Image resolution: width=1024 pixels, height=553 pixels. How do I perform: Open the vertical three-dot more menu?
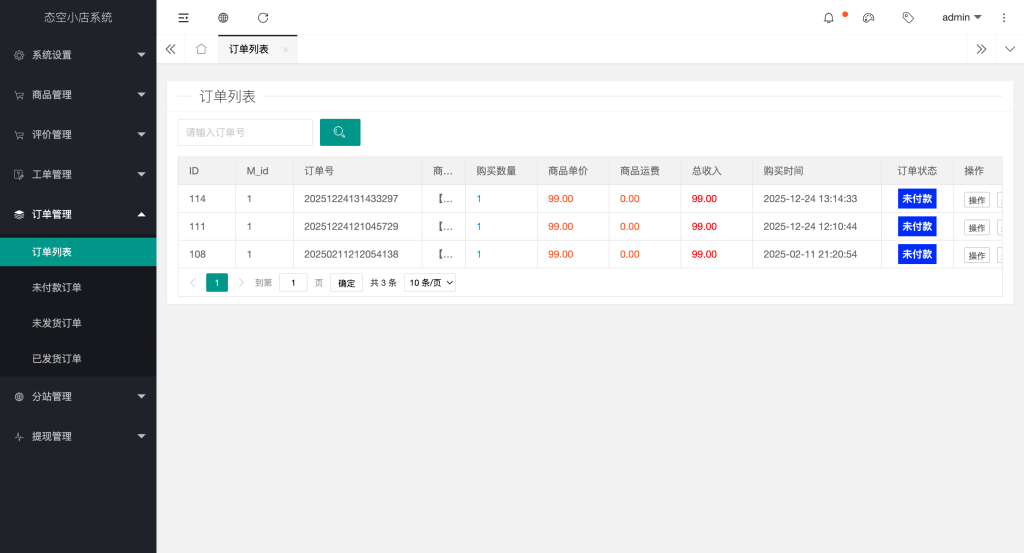[x=1004, y=17]
